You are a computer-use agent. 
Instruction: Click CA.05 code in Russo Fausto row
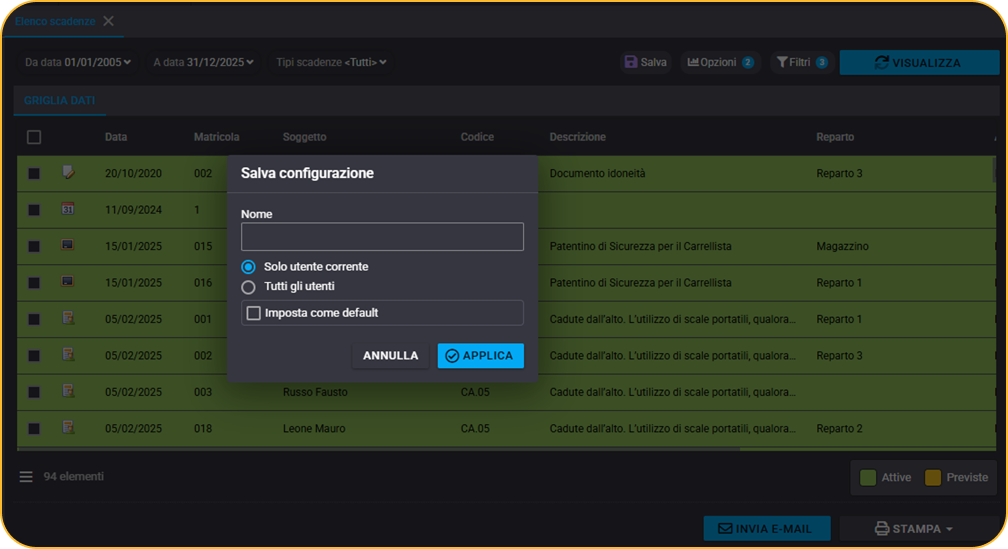[x=475, y=392]
